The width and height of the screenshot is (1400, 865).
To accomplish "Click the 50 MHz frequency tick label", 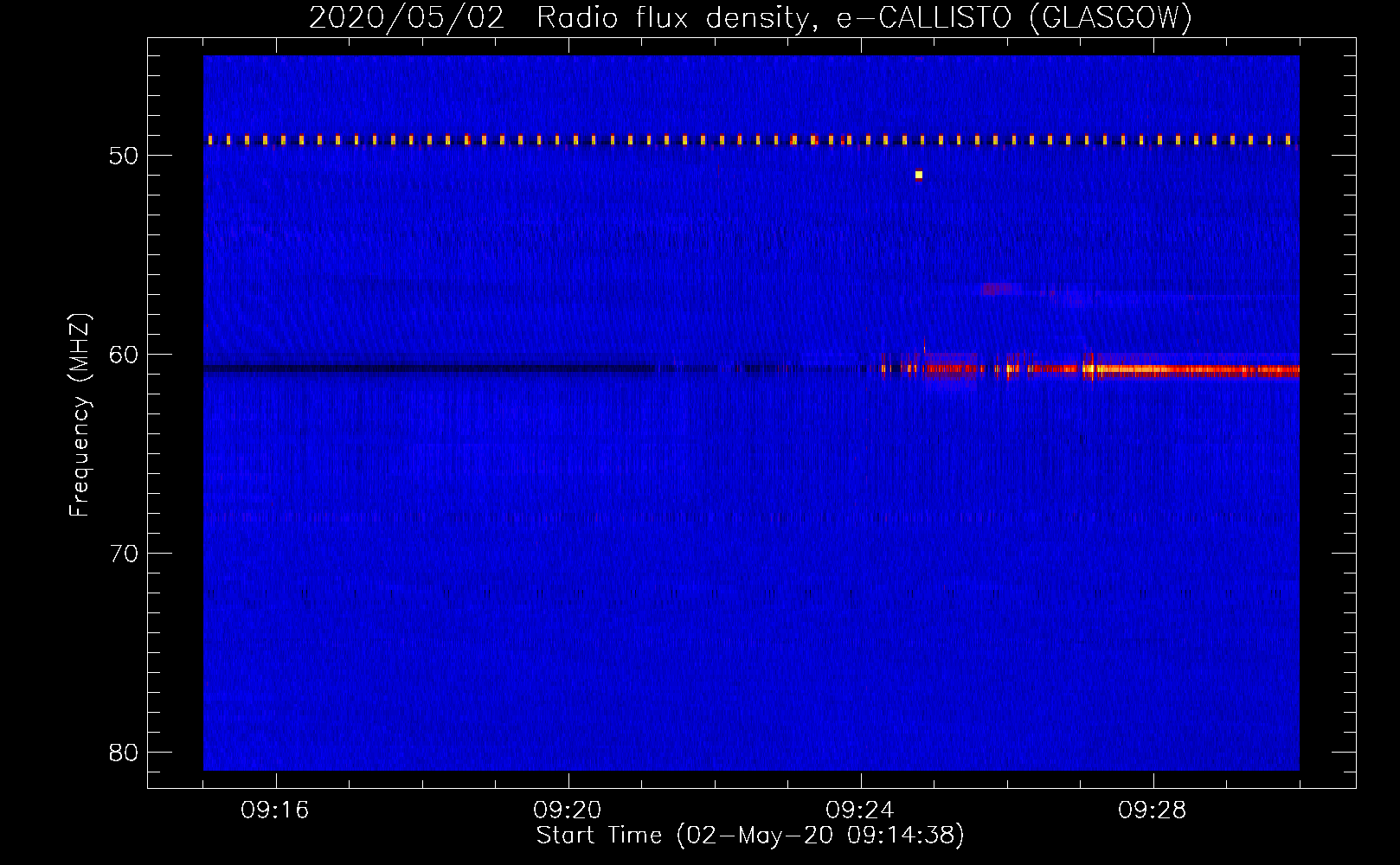I will [124, 156].
